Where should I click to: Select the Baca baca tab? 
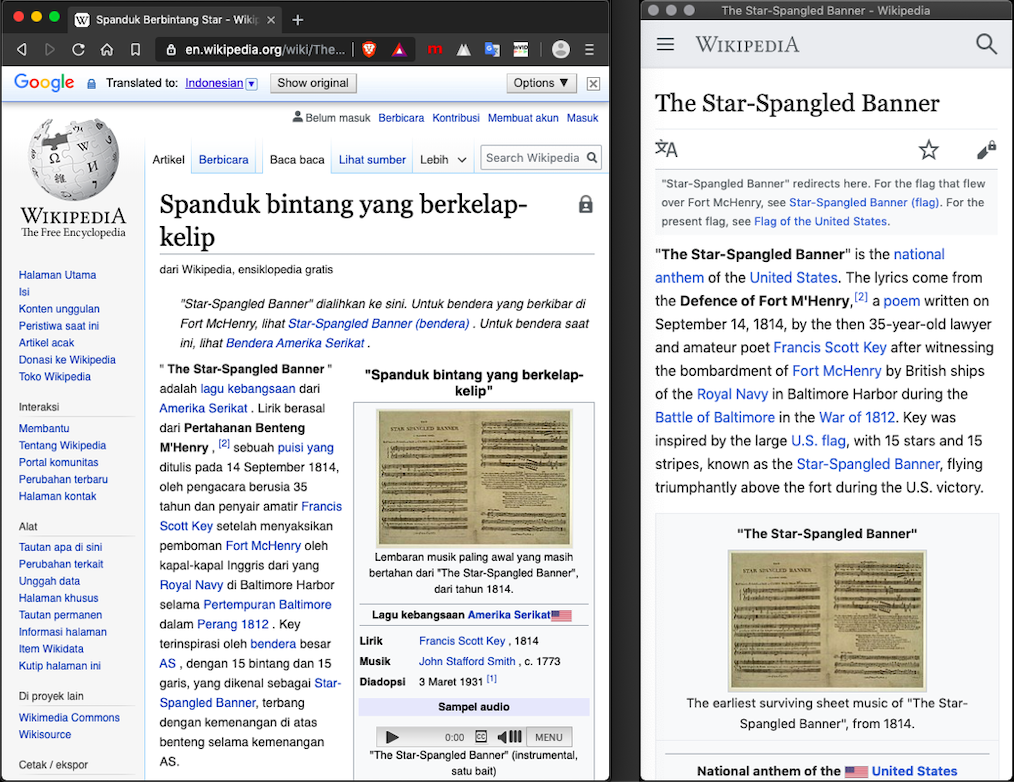pyautogui.click(x=297, y=160)
